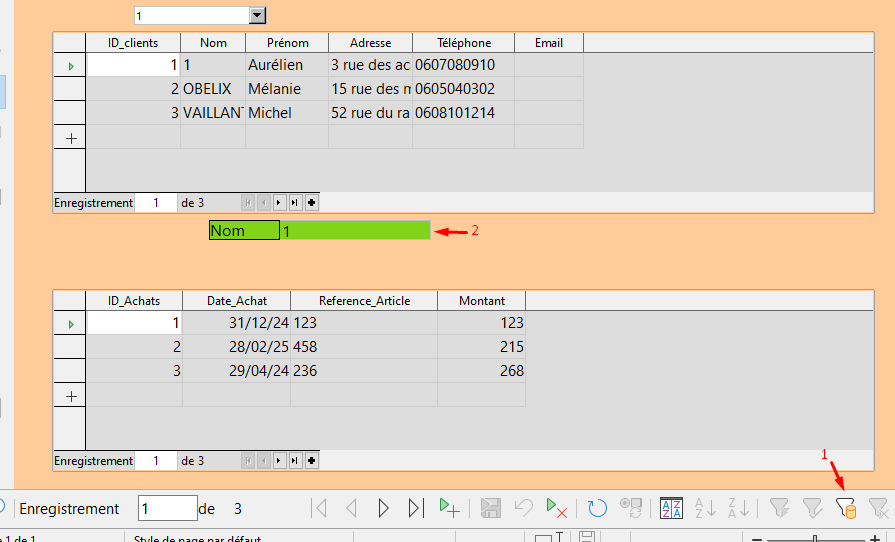Open the AZ/ZA Sort dialog icon
The width and height of the screenshot is (895, 542).
point(672,508)
